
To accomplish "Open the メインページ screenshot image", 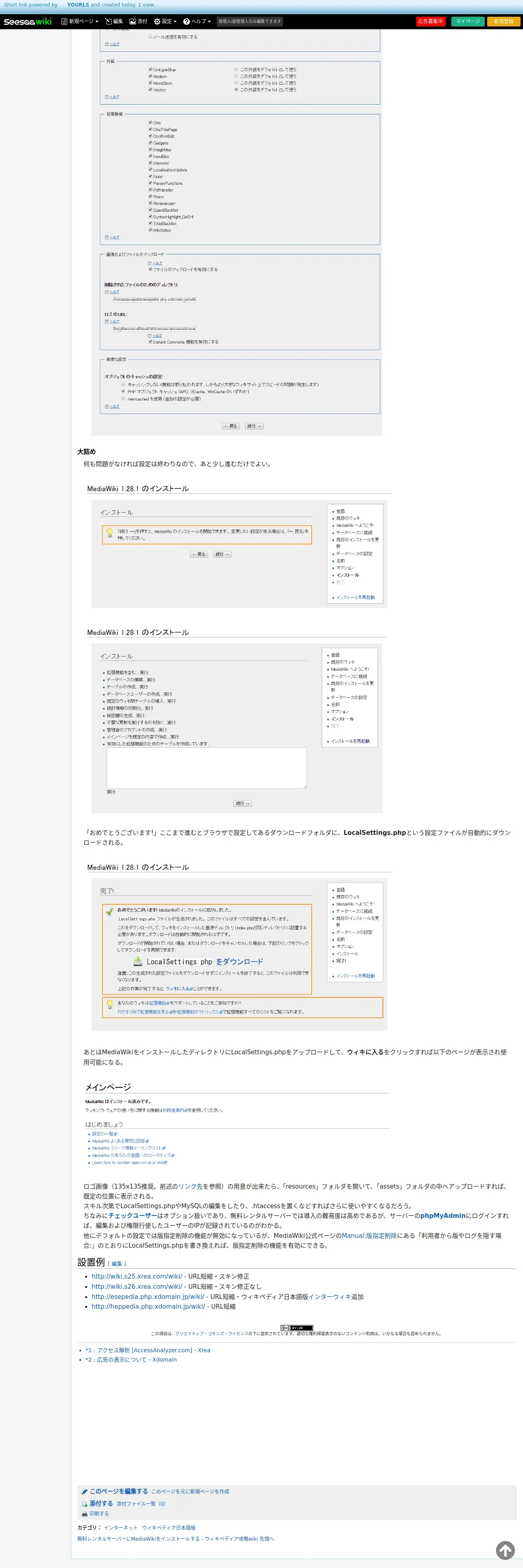I will coord(237,1123).
